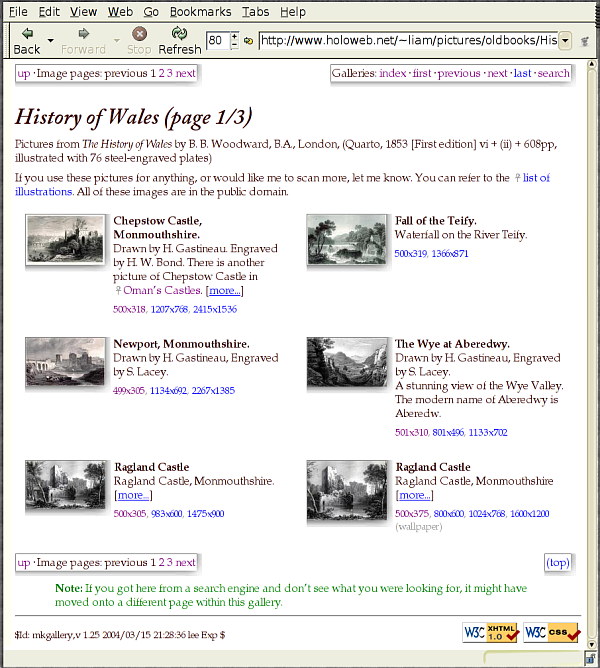The height and width of the screenshot is (668, 600).
Task: Click the Newport, Monmouthshire thumbnail image
Action: tap(65, 362)
